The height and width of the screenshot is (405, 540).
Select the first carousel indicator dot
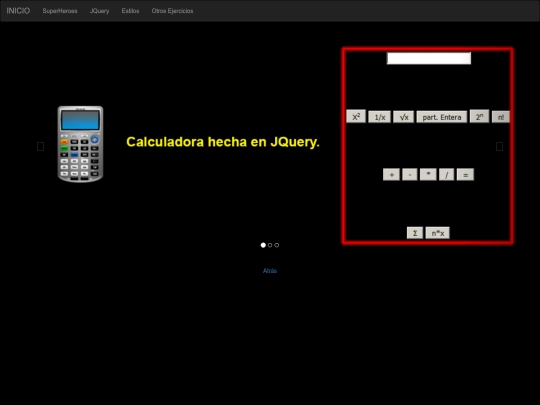tap(263, 245)
